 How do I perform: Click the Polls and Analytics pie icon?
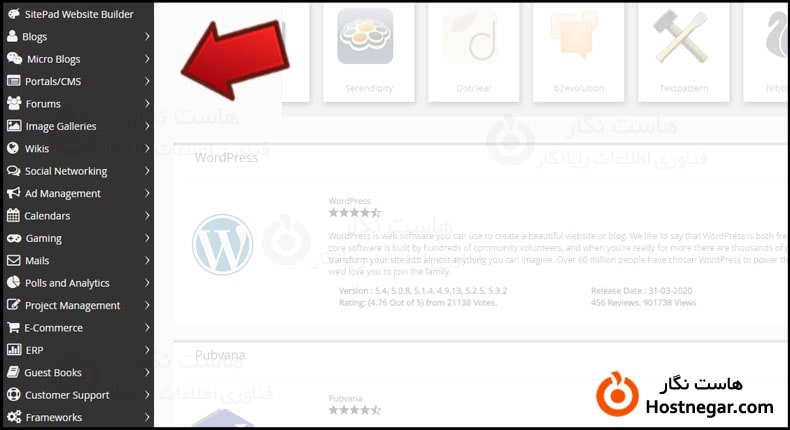click(x=14, y=282)
